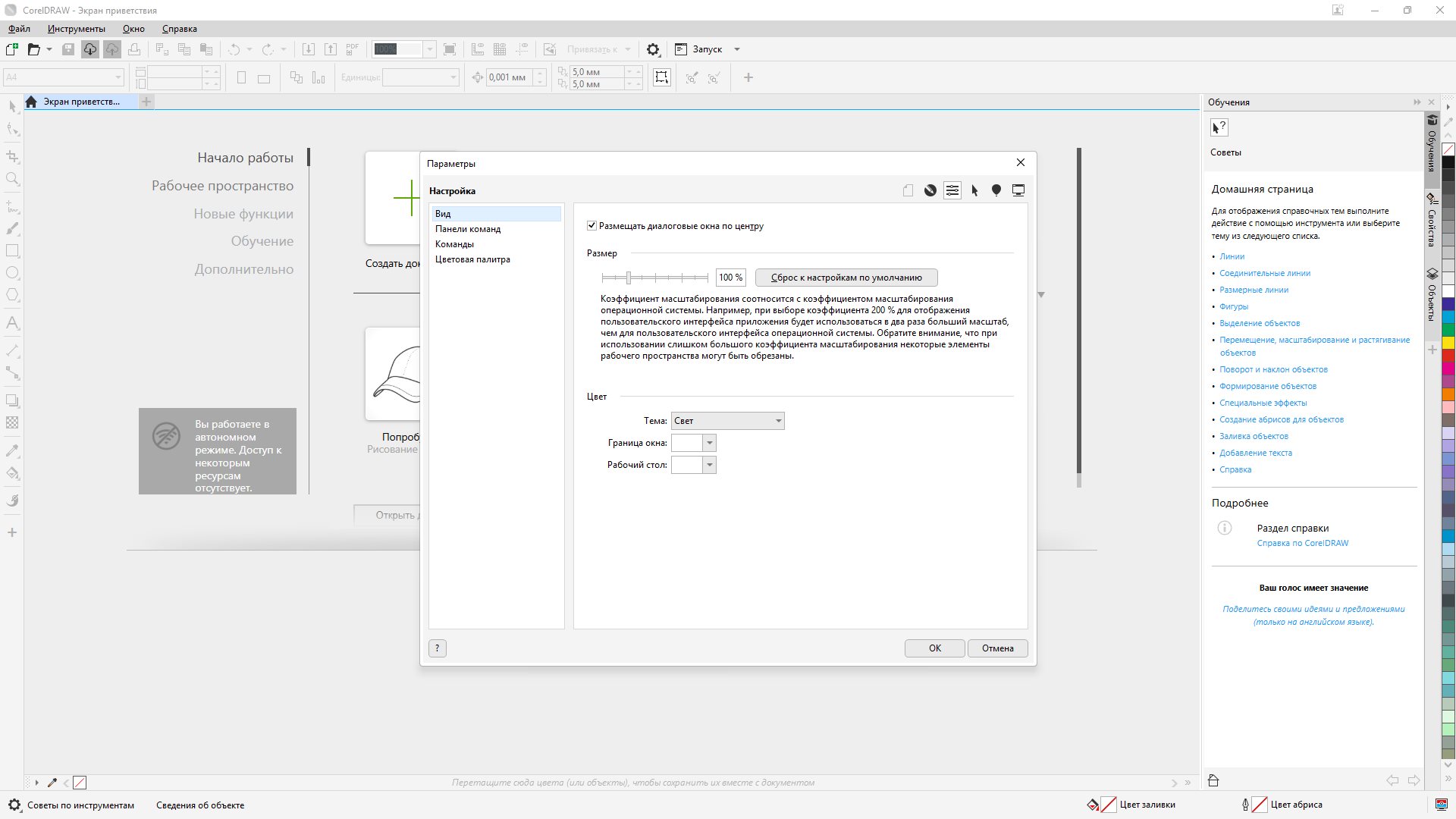Open the CorelDRAW pencil options category
The image size is (1456, 819).
click(930, 190)
